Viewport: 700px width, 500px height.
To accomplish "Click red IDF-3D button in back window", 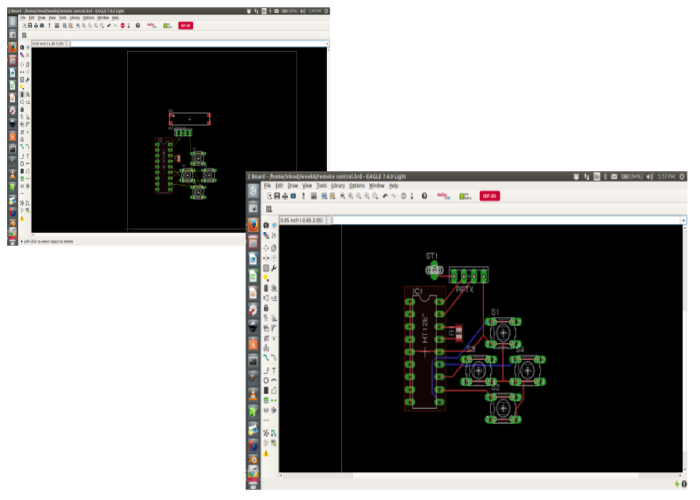I will click(x=186, y=25).
